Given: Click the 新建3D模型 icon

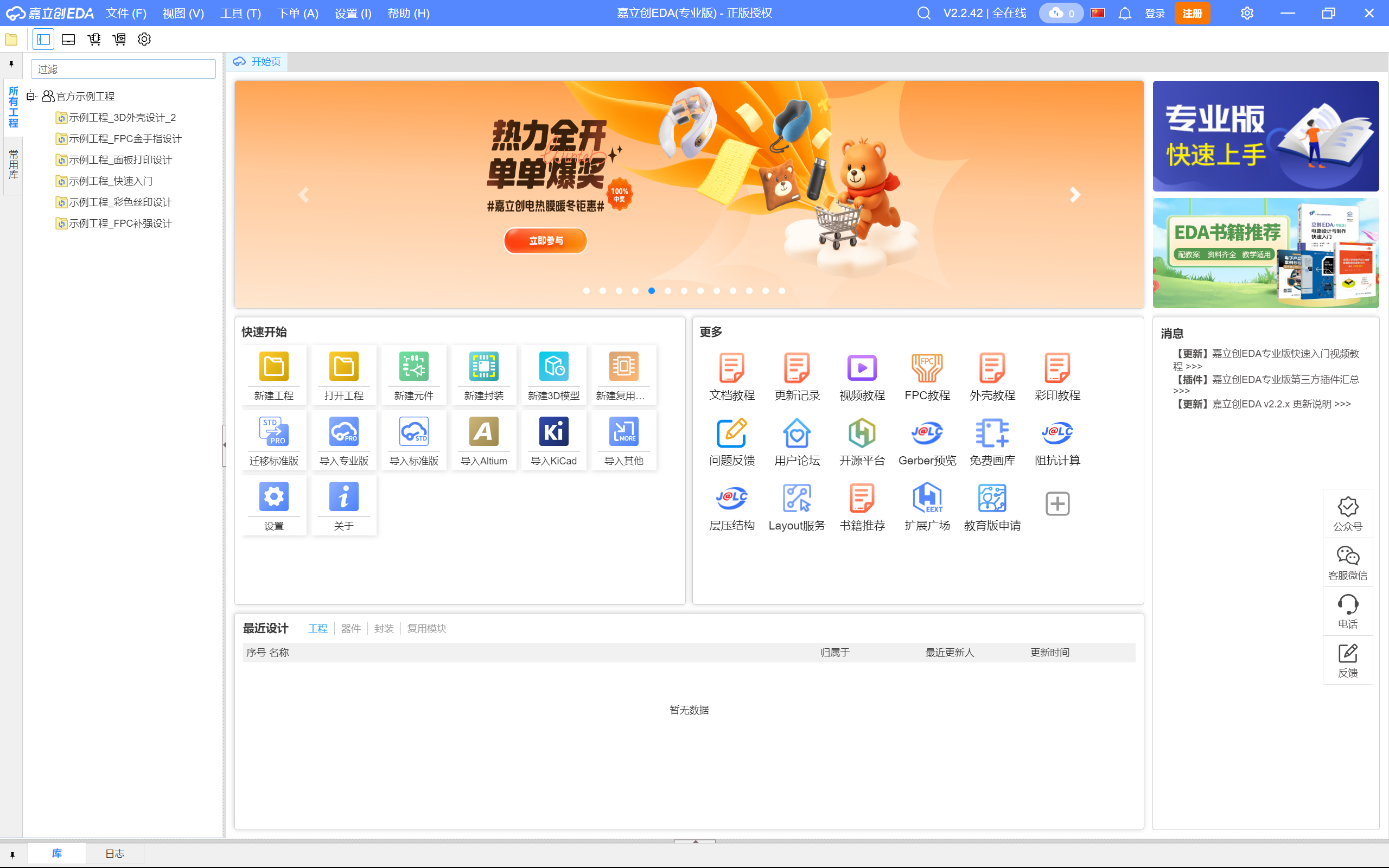Looking at the screenshot, I should (x=554, y=366).
